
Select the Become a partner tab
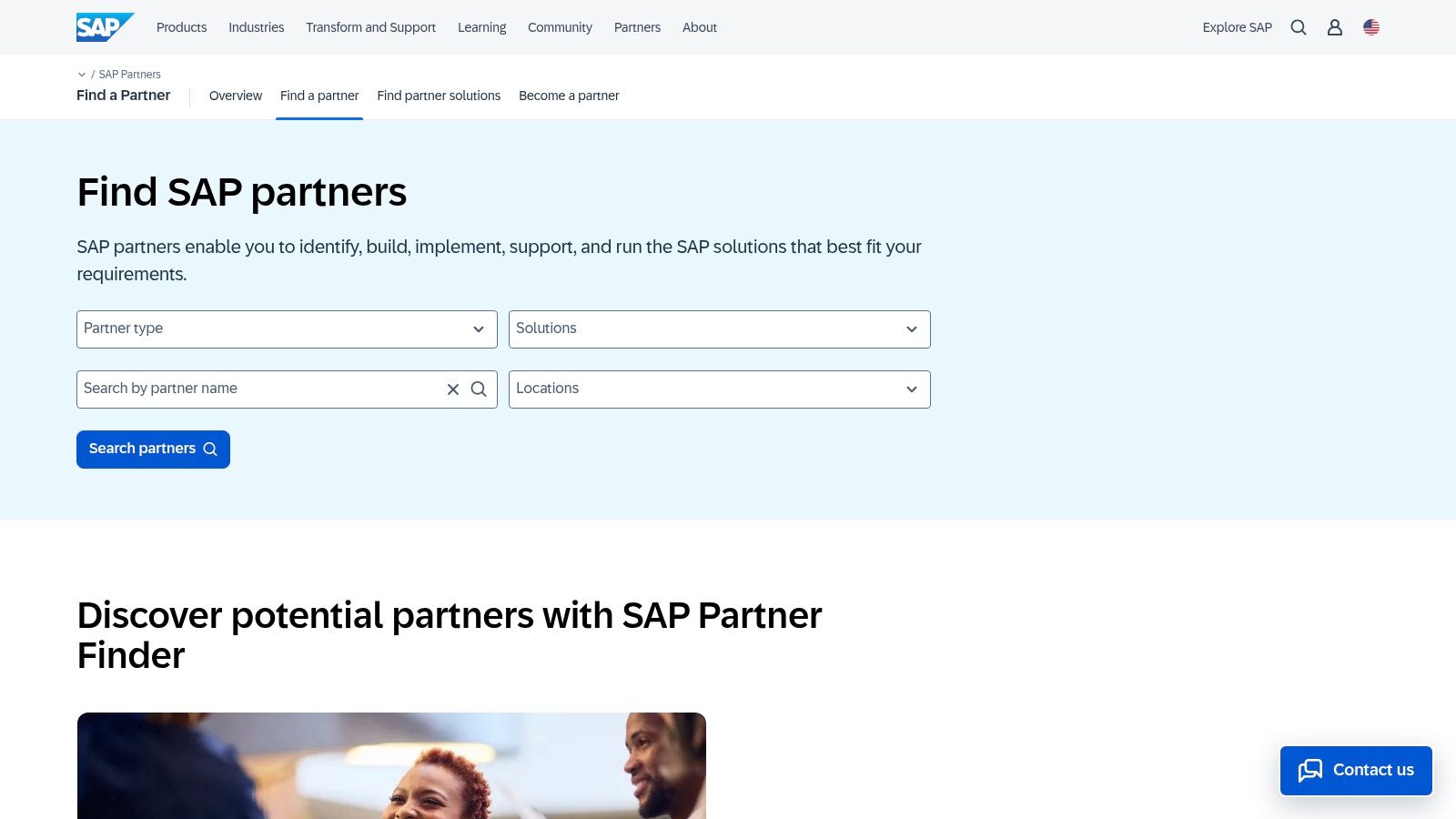pos(569,96)
